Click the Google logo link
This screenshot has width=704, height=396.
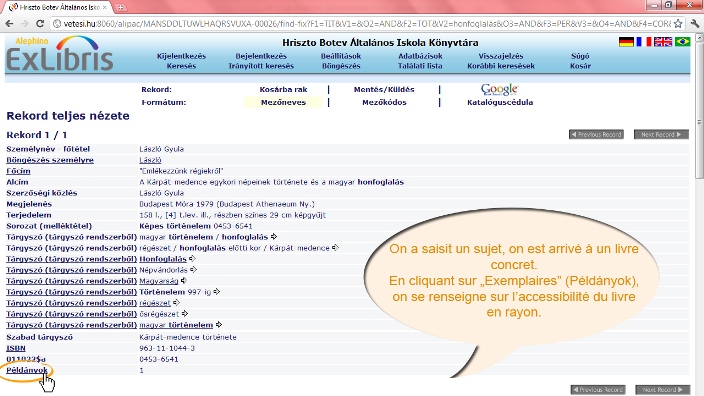500,89
